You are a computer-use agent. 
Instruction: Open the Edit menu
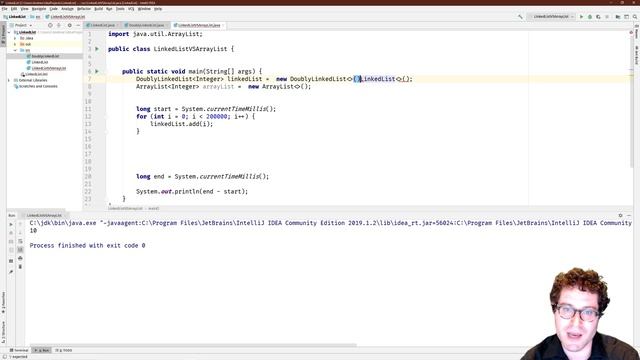coord(14,9)
